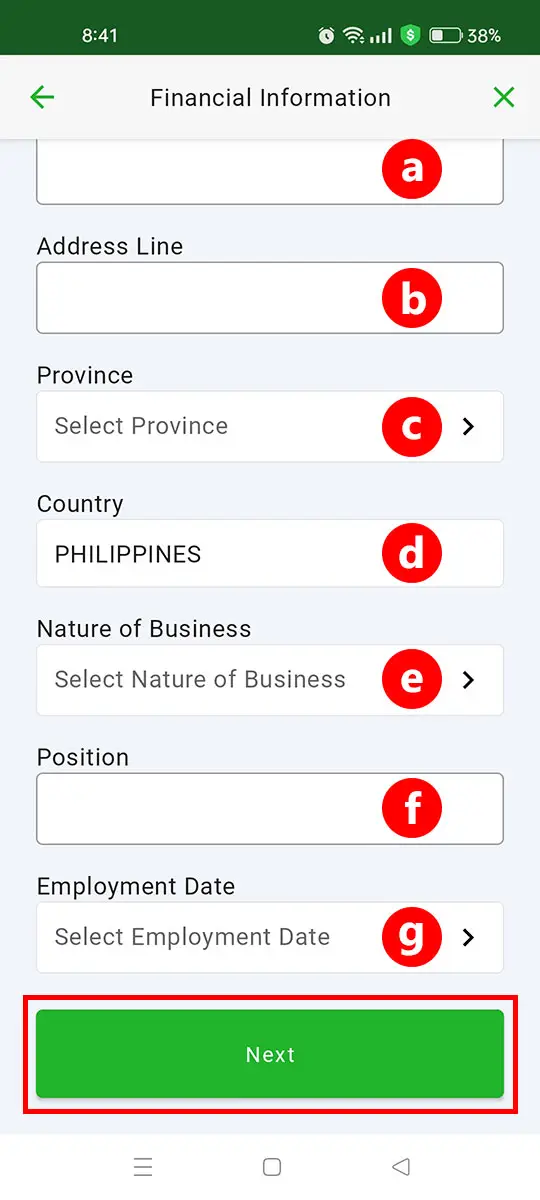Open the Select Employment Date picker

point(270,937)
